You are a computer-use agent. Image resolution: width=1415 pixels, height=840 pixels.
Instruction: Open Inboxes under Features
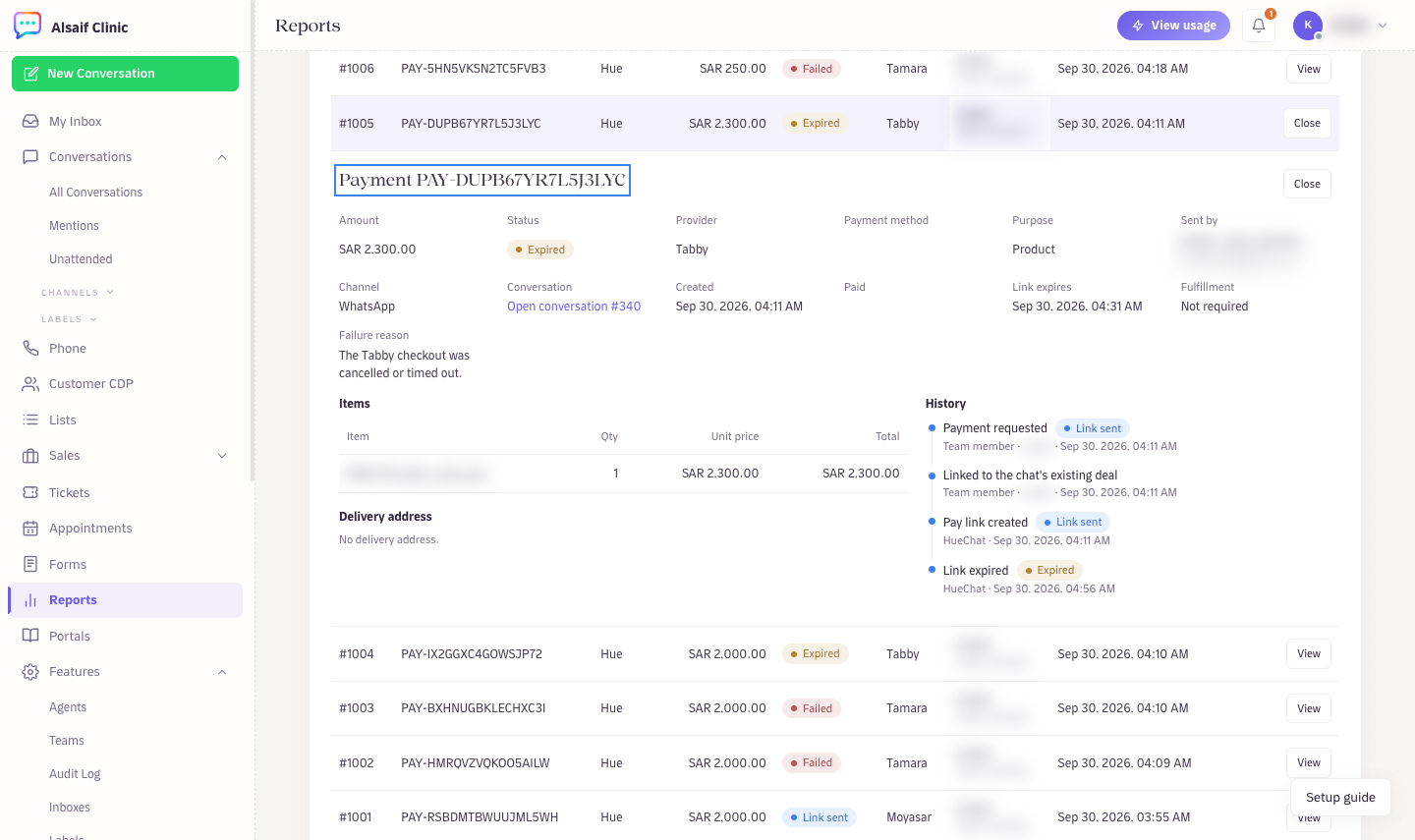click(70, 808)
